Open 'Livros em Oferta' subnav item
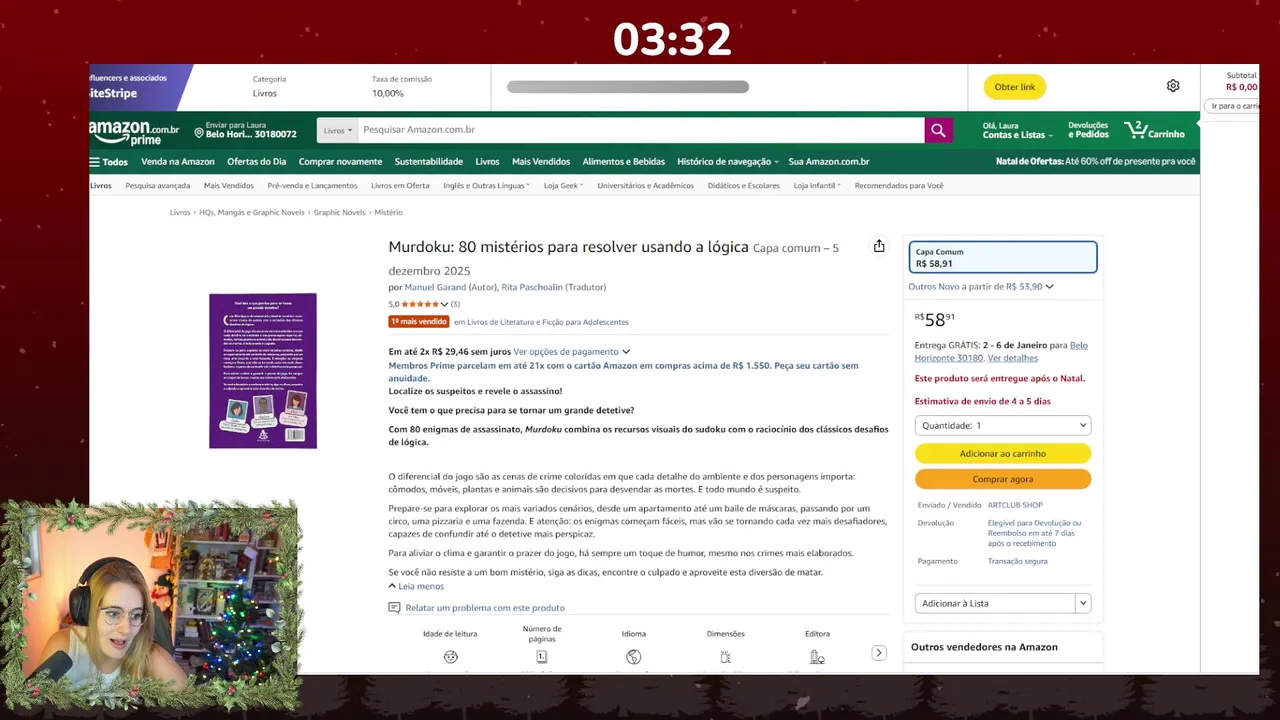Viewport: 1280px width, 720px height. point(400,185)
